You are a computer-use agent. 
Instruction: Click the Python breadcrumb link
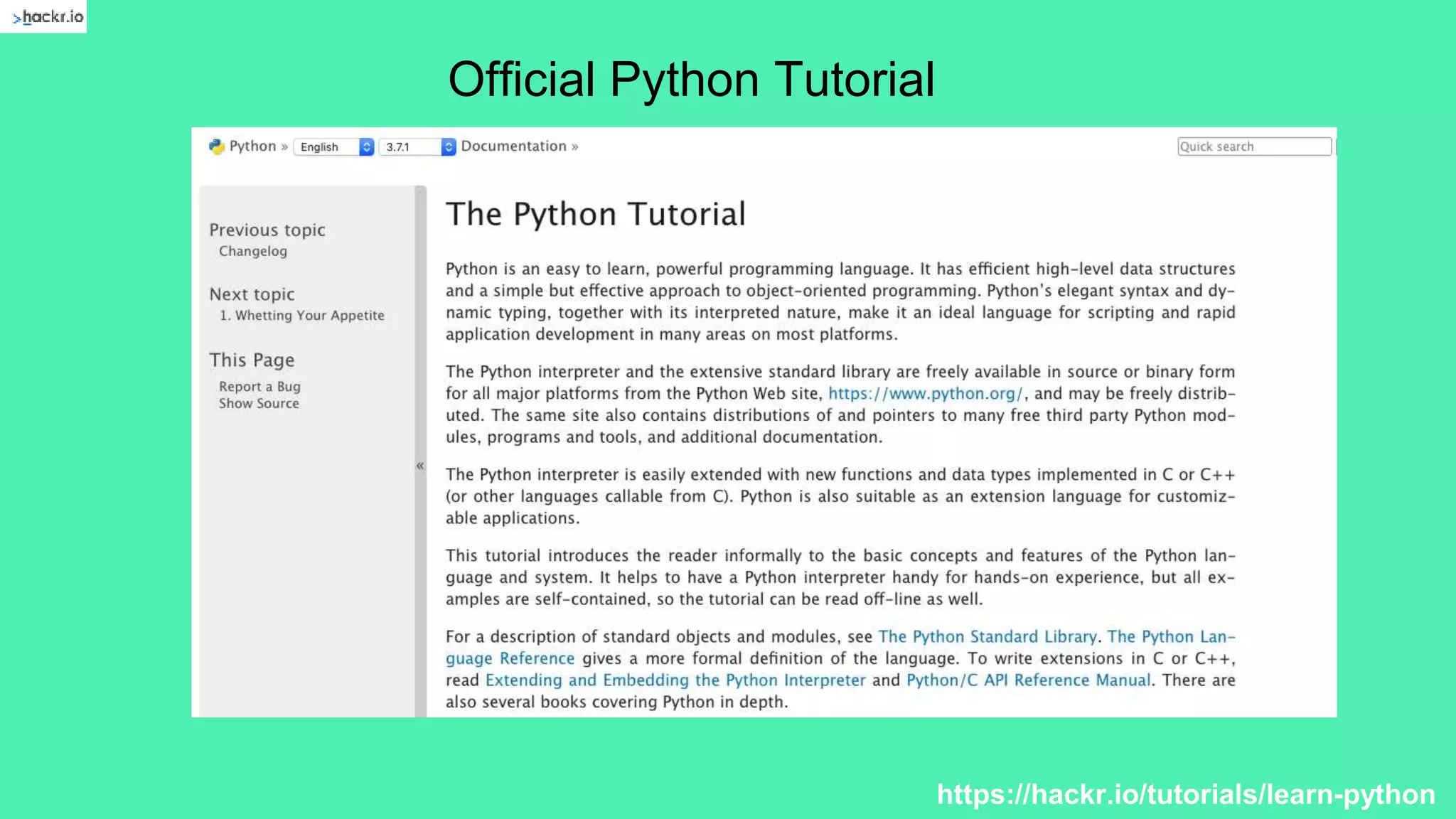coord(252,146)
